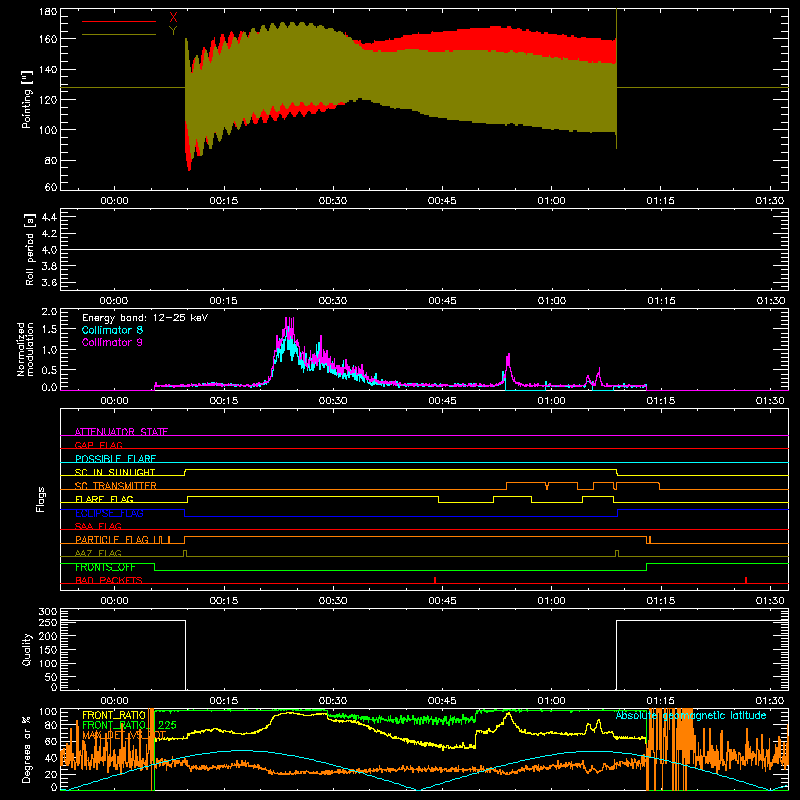Click the Pointing axis title

27,99
